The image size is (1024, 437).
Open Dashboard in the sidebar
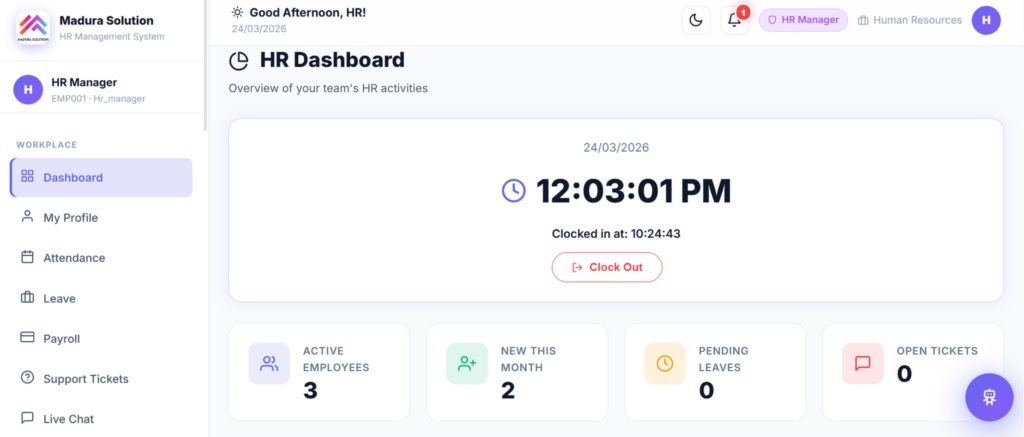pyautogui.click(x=101, y=178)
